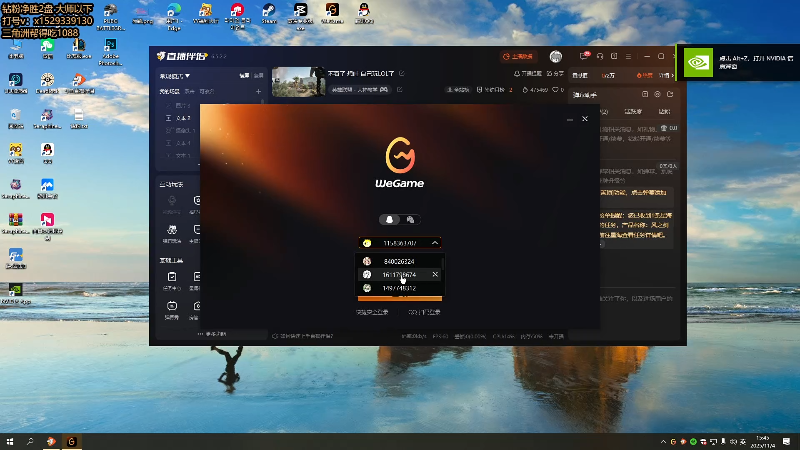The width and height of the screenshot is (800, 450).
Task: Switch to WeChat login in WeGame
Action: click(x=410, y=219)
